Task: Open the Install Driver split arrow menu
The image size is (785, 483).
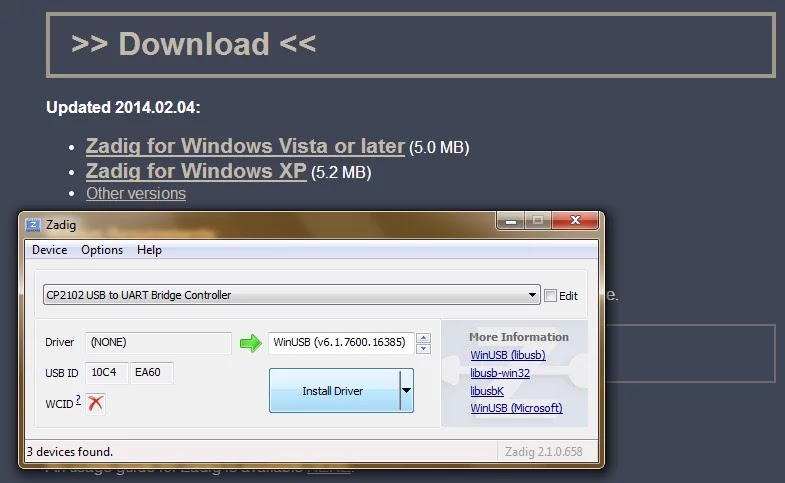Action: tap(407, 390)
